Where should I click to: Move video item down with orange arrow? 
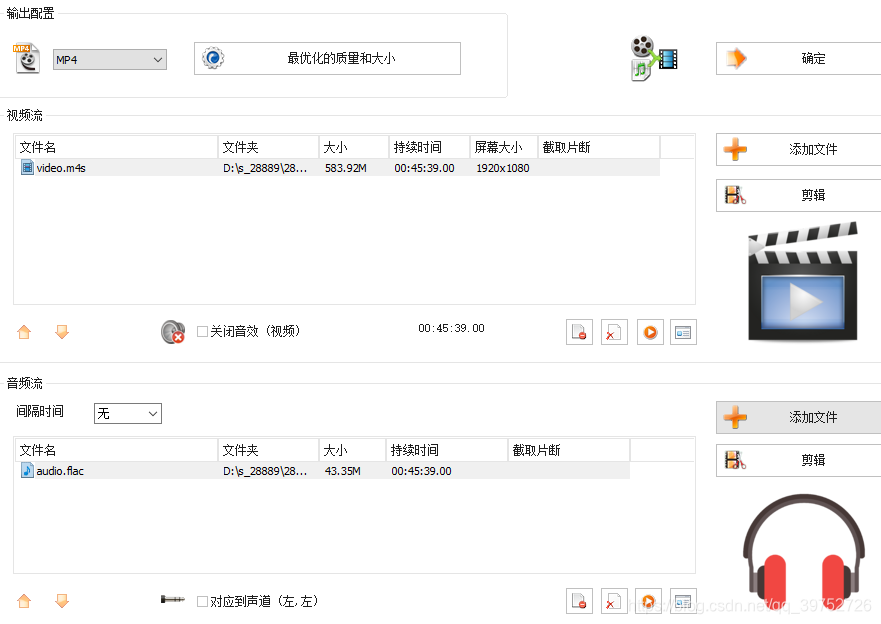click(x=62, y=332)
